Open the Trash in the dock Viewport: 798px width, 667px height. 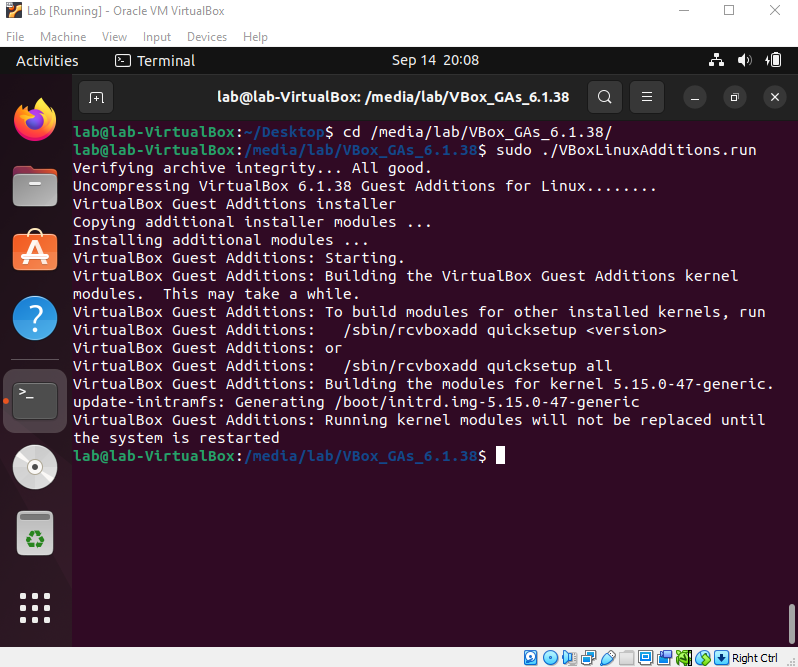[35, 533]
